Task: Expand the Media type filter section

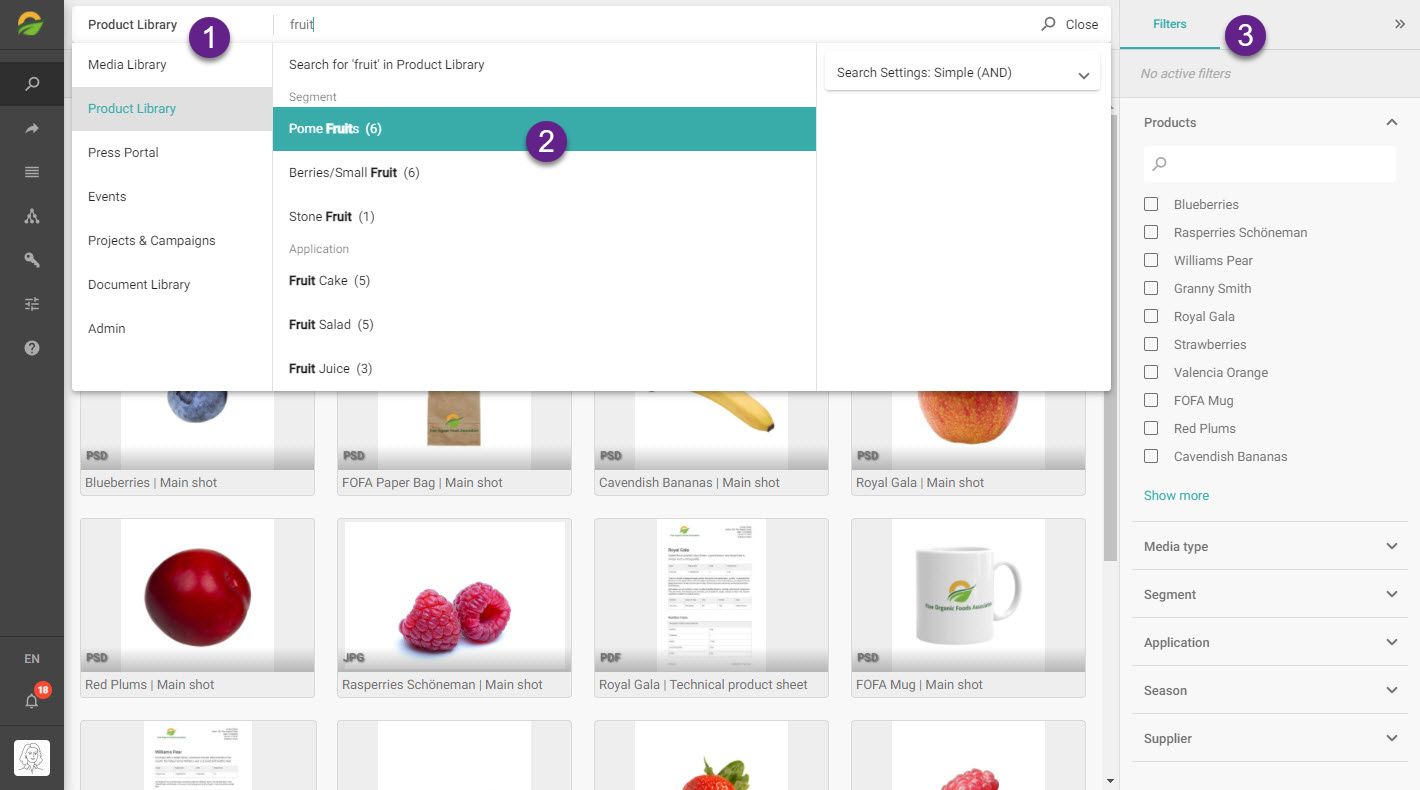Action: click(x=1270, y=546)
